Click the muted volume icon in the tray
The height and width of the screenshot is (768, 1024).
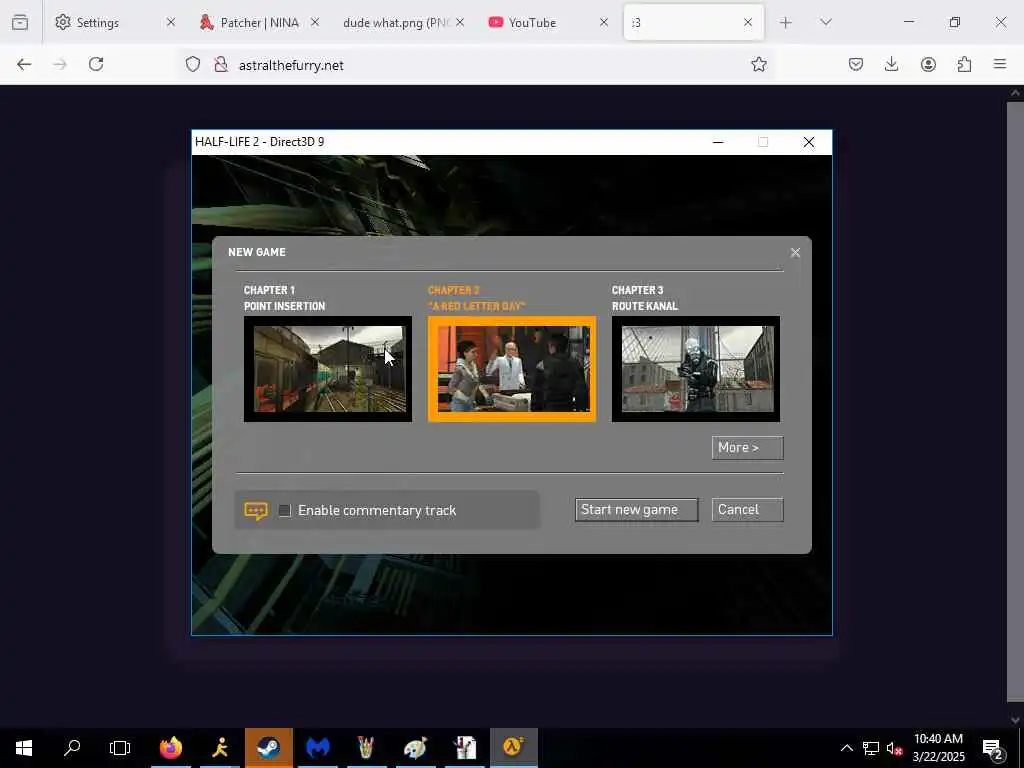[x=894, y=748]
